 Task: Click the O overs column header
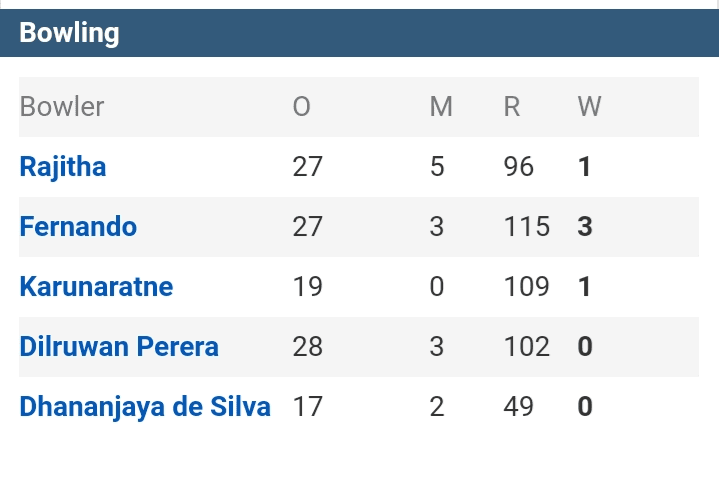coord(301,107)
